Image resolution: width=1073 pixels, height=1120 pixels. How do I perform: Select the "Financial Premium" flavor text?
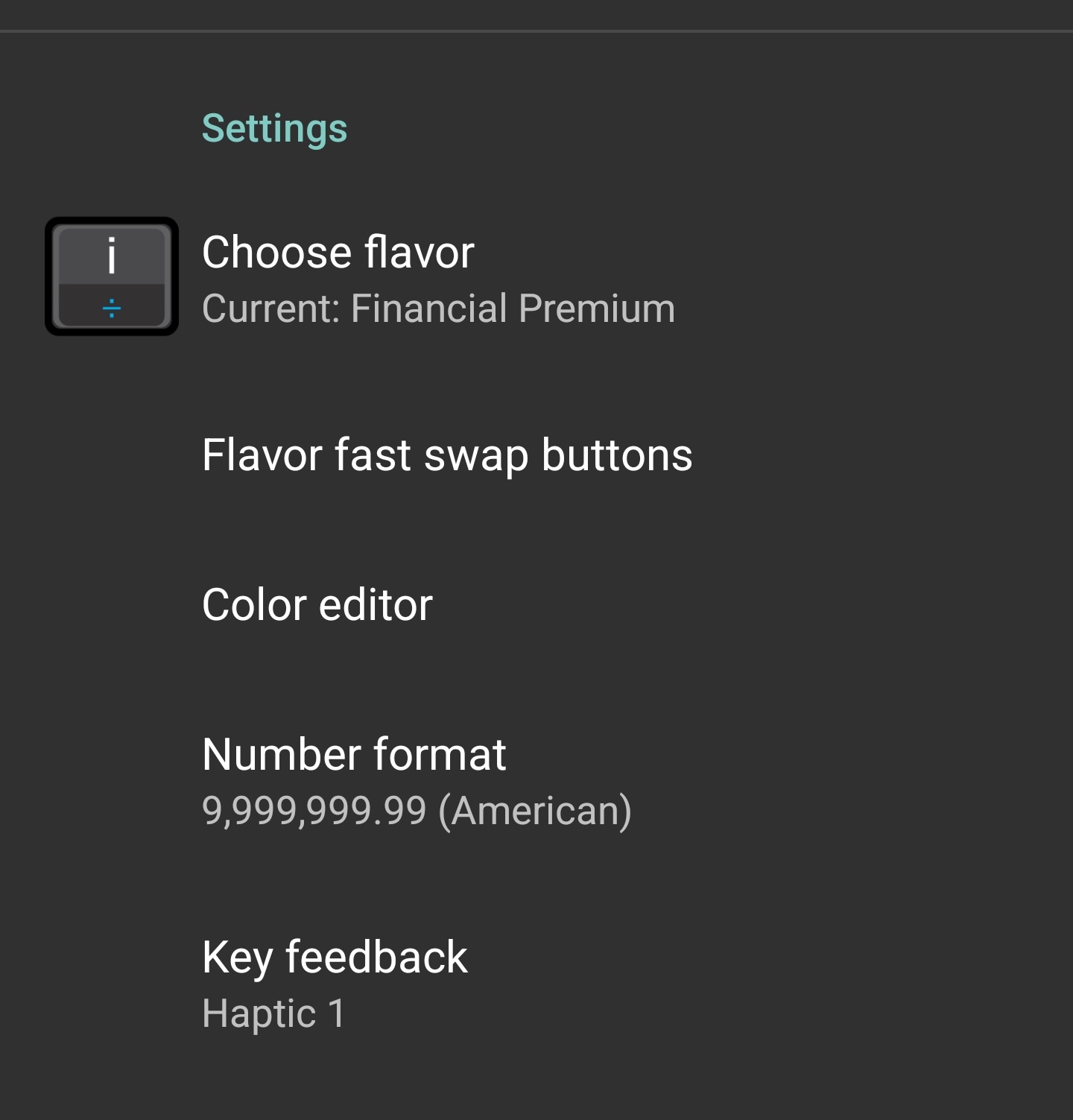pyautogui.click(x=513, y=309)
